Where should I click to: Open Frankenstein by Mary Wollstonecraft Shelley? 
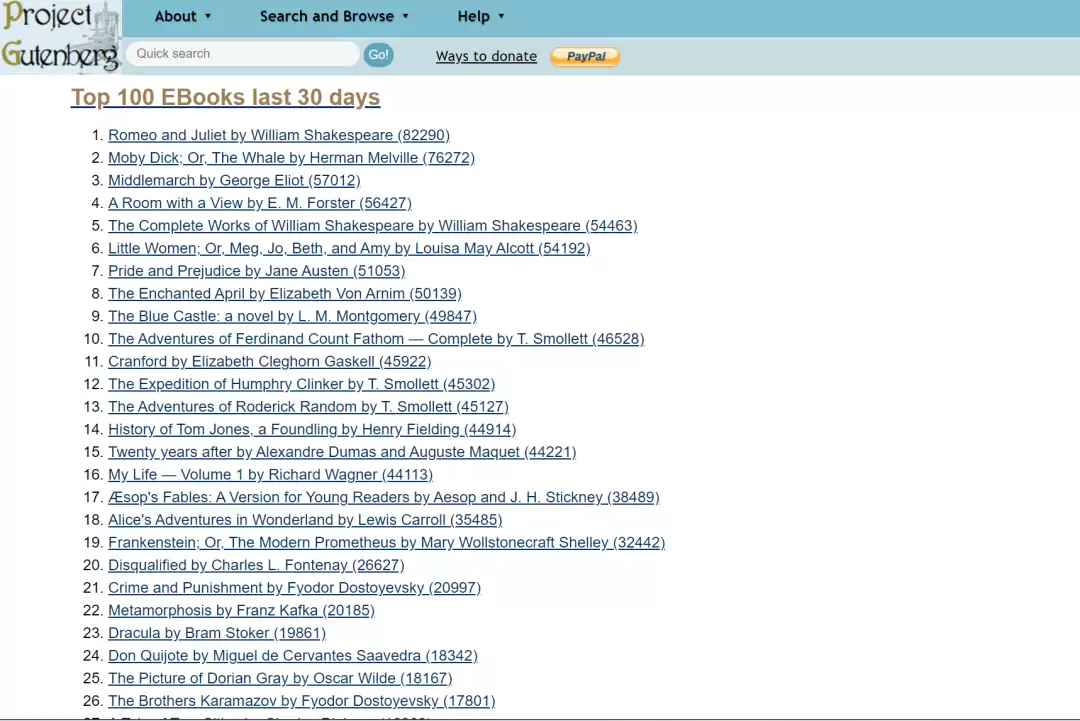(386, 543)
